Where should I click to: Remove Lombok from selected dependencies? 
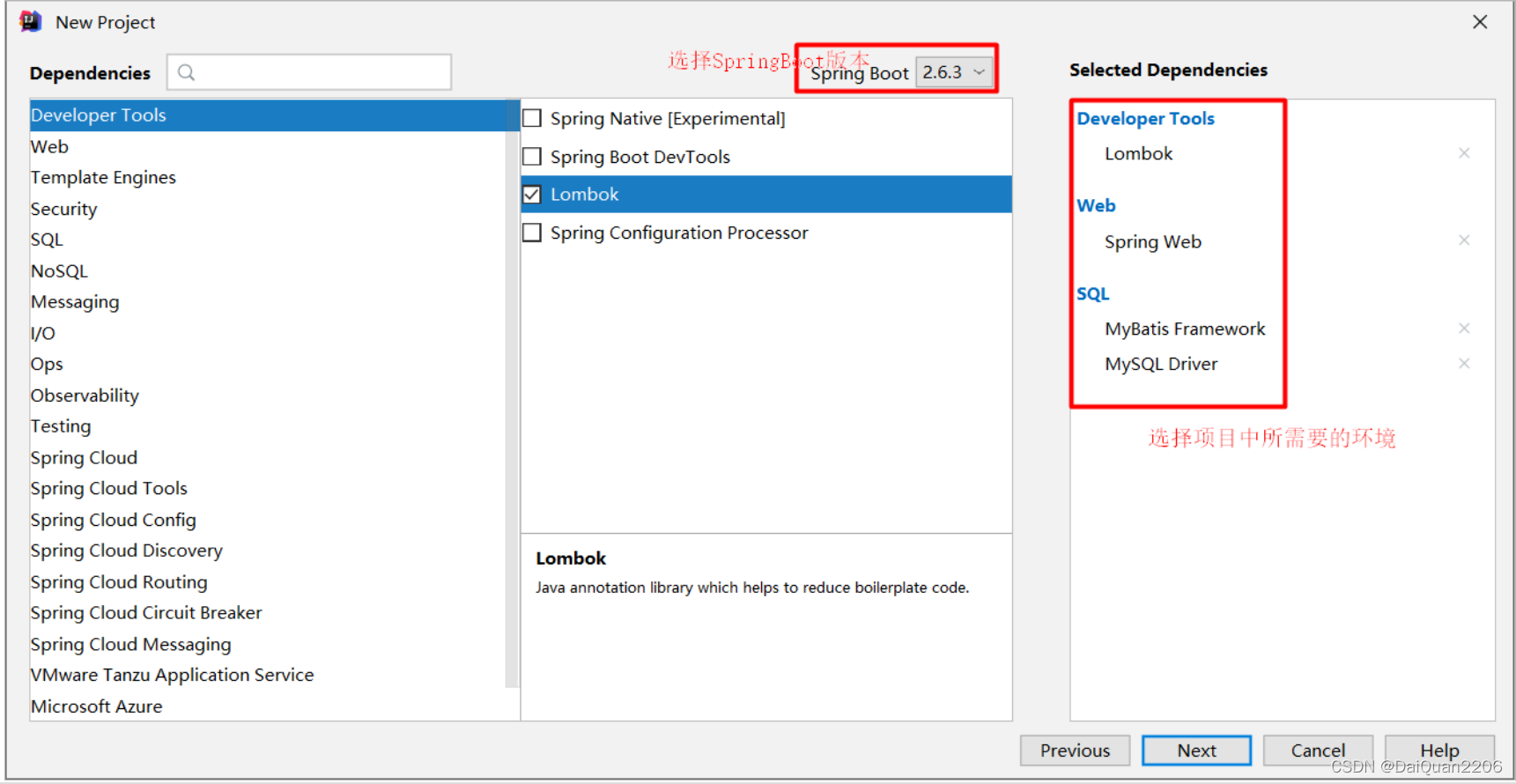coord(1464,153)
